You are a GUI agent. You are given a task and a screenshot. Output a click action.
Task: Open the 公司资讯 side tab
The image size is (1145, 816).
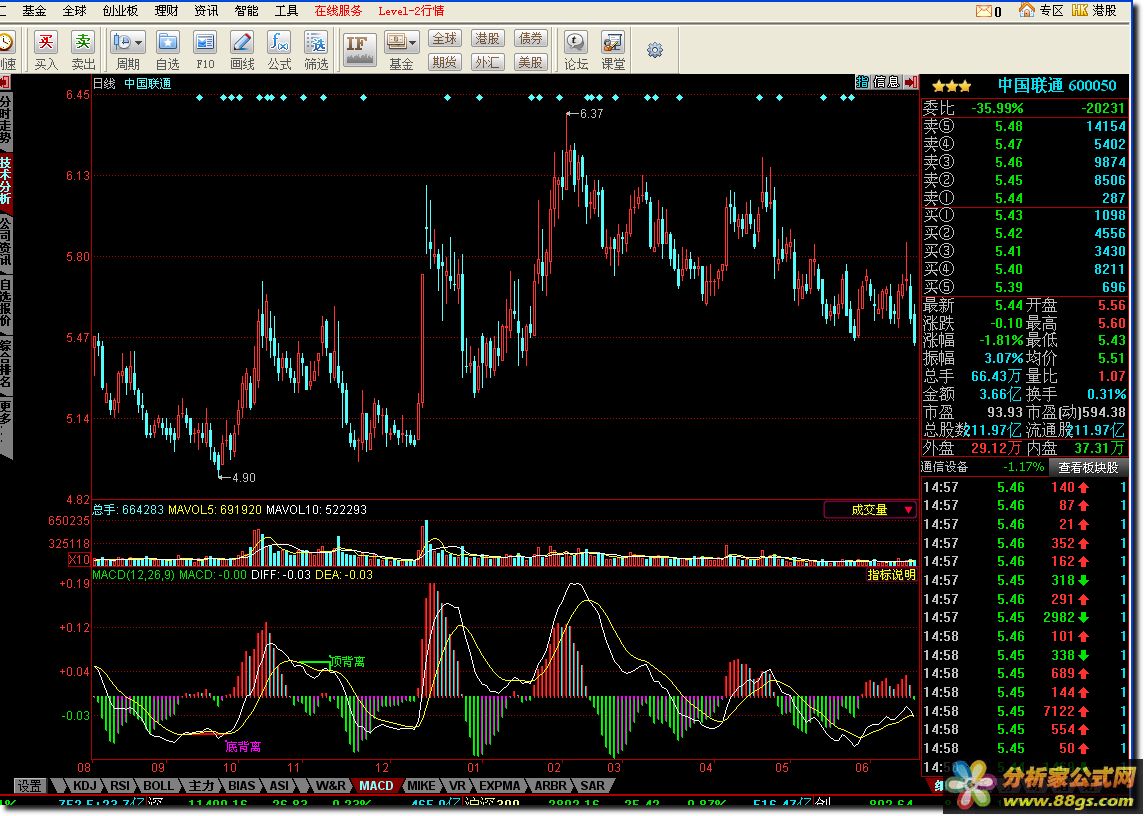pos(6,242)
